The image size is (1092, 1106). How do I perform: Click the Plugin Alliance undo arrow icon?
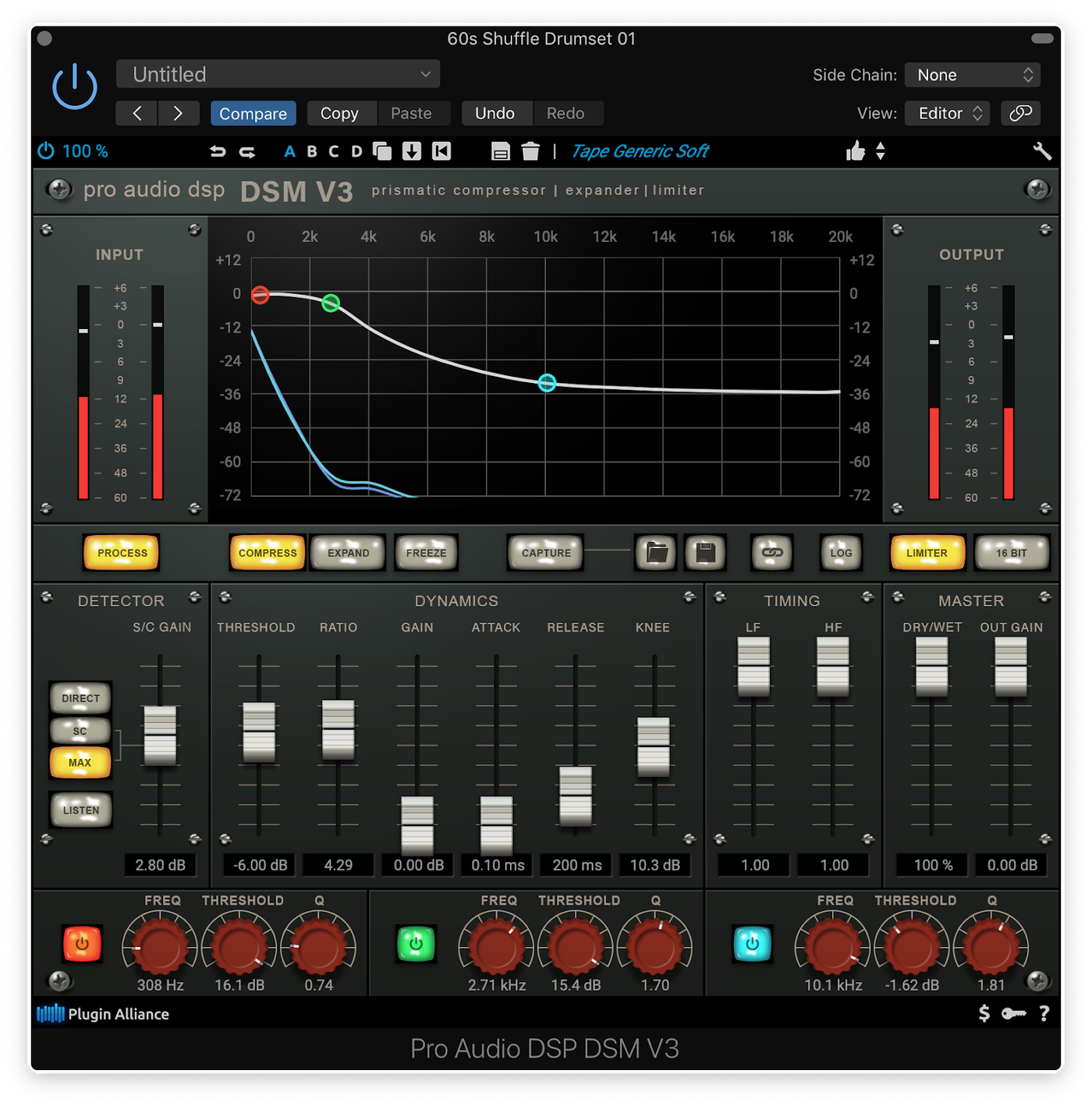click(218, 151)
